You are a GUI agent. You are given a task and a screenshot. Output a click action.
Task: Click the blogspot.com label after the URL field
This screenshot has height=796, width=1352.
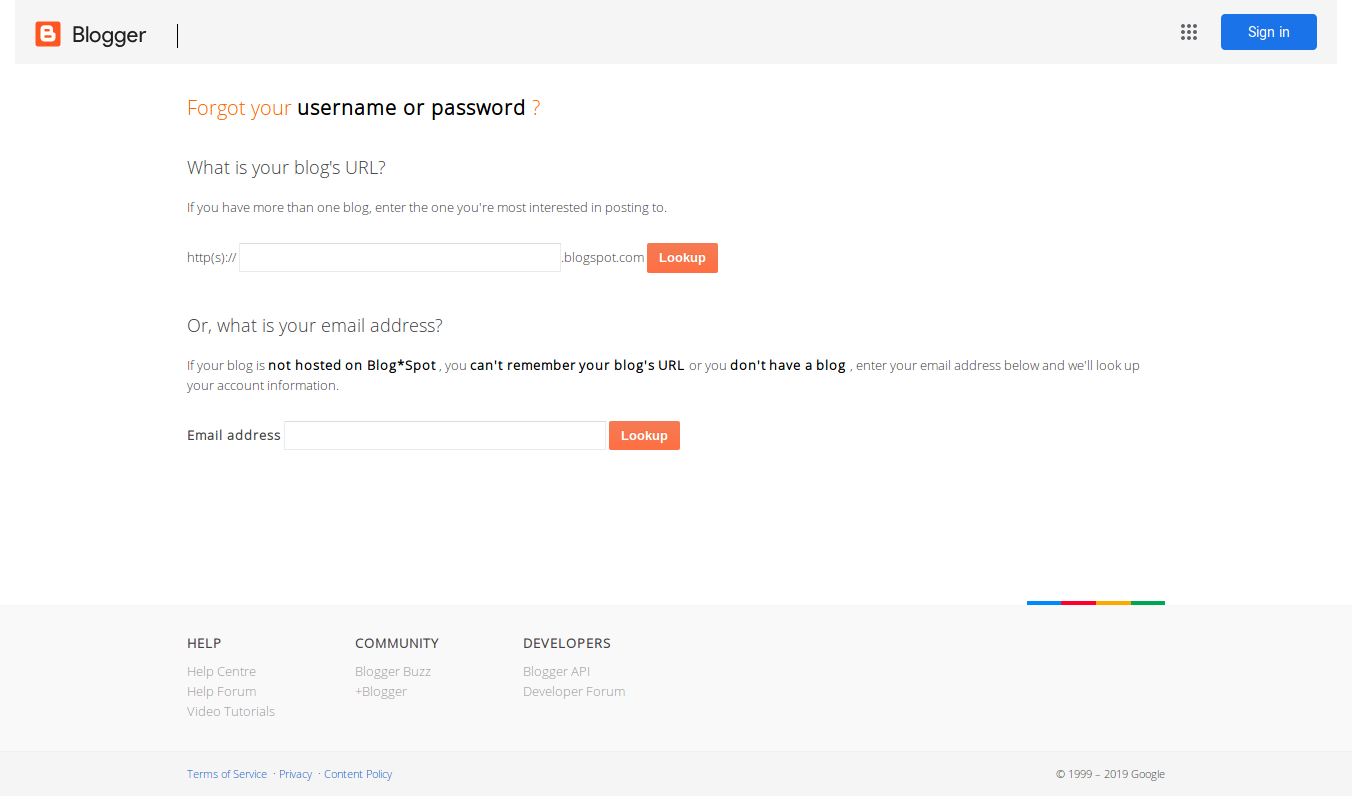603,257
